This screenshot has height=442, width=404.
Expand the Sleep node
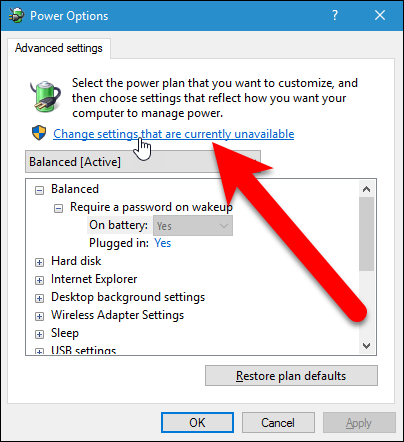(39, 334)
